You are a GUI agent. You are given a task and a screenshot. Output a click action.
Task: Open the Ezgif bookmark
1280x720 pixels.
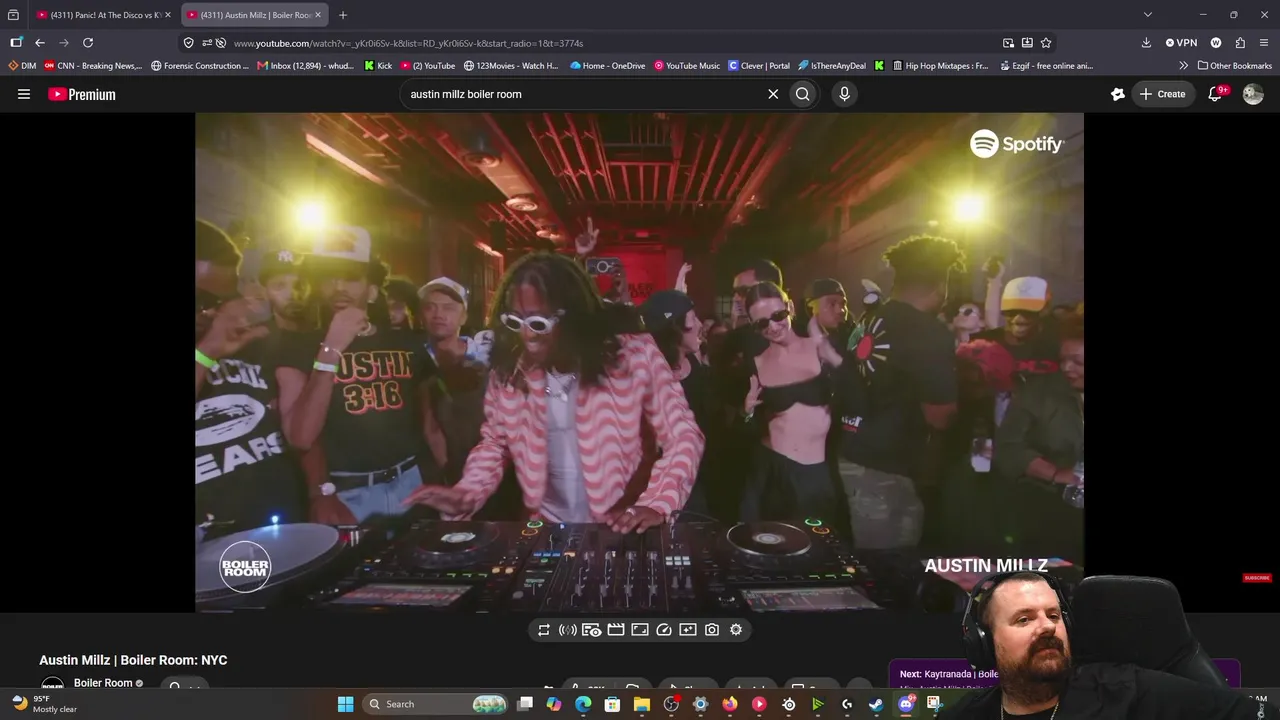[1048, 66]
